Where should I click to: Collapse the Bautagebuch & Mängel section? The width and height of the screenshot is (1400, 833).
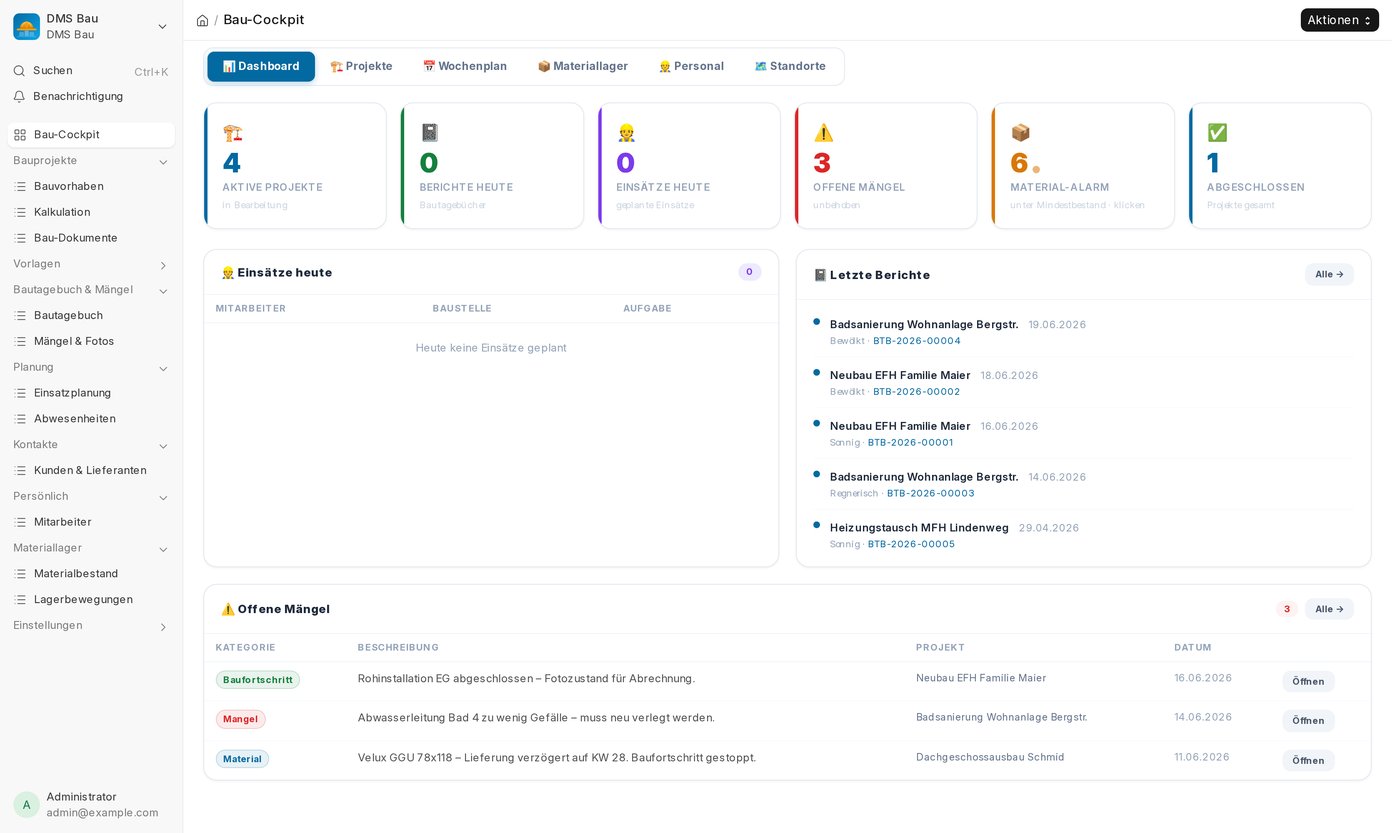click(163, 291)
